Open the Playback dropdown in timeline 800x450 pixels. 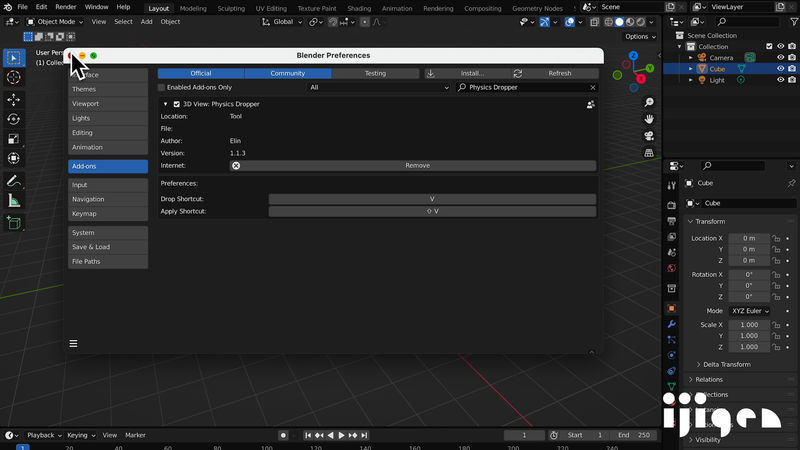(x=44, y=435)
